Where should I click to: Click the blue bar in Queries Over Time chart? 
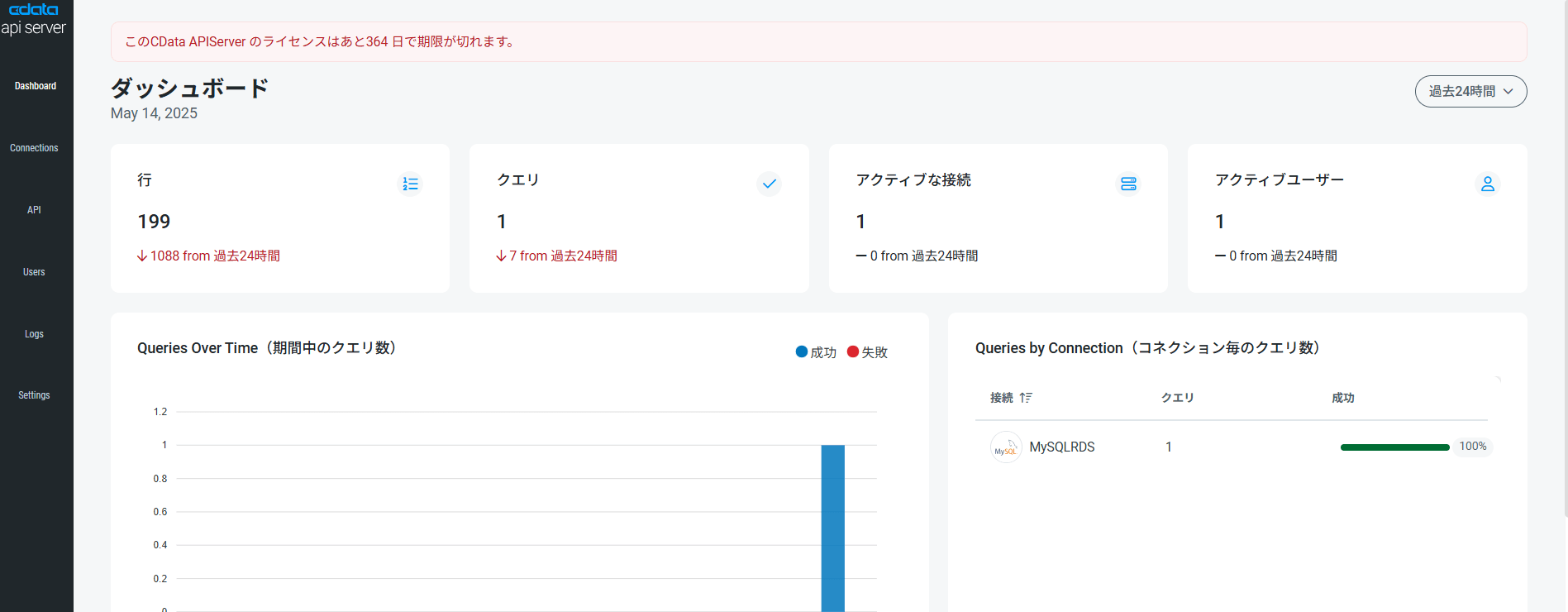pos(832,528)
